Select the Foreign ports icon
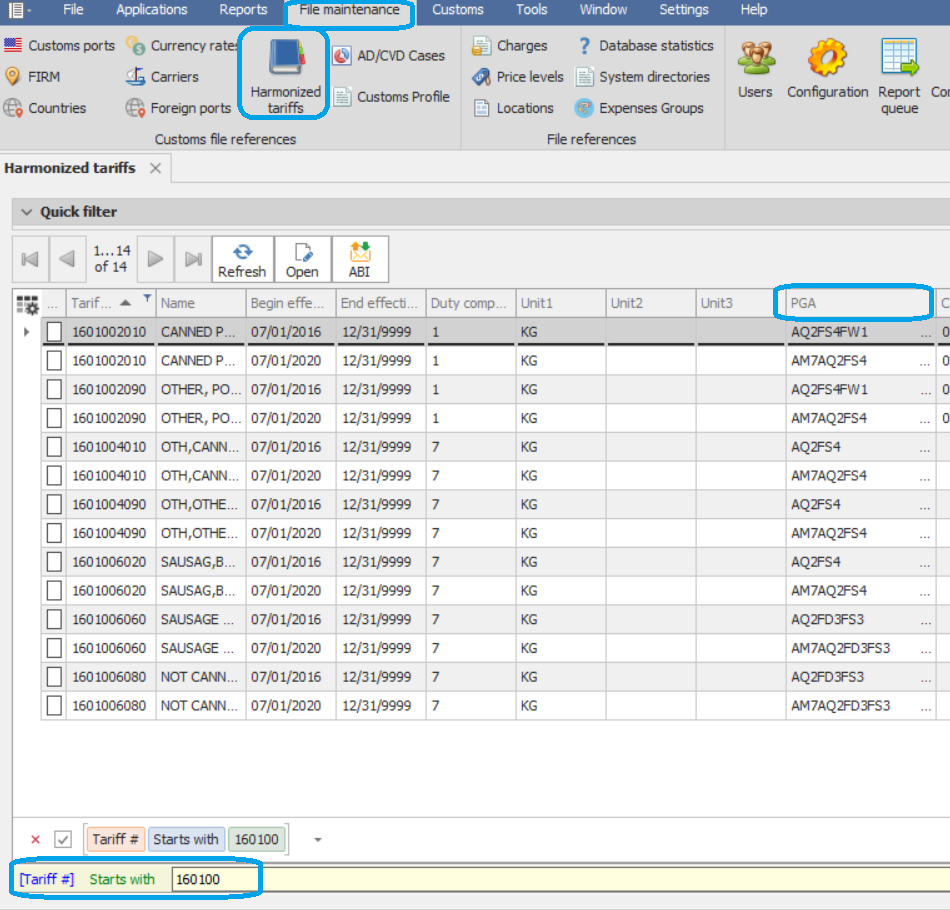The image size is (950, 910). [x=188, y=108]
